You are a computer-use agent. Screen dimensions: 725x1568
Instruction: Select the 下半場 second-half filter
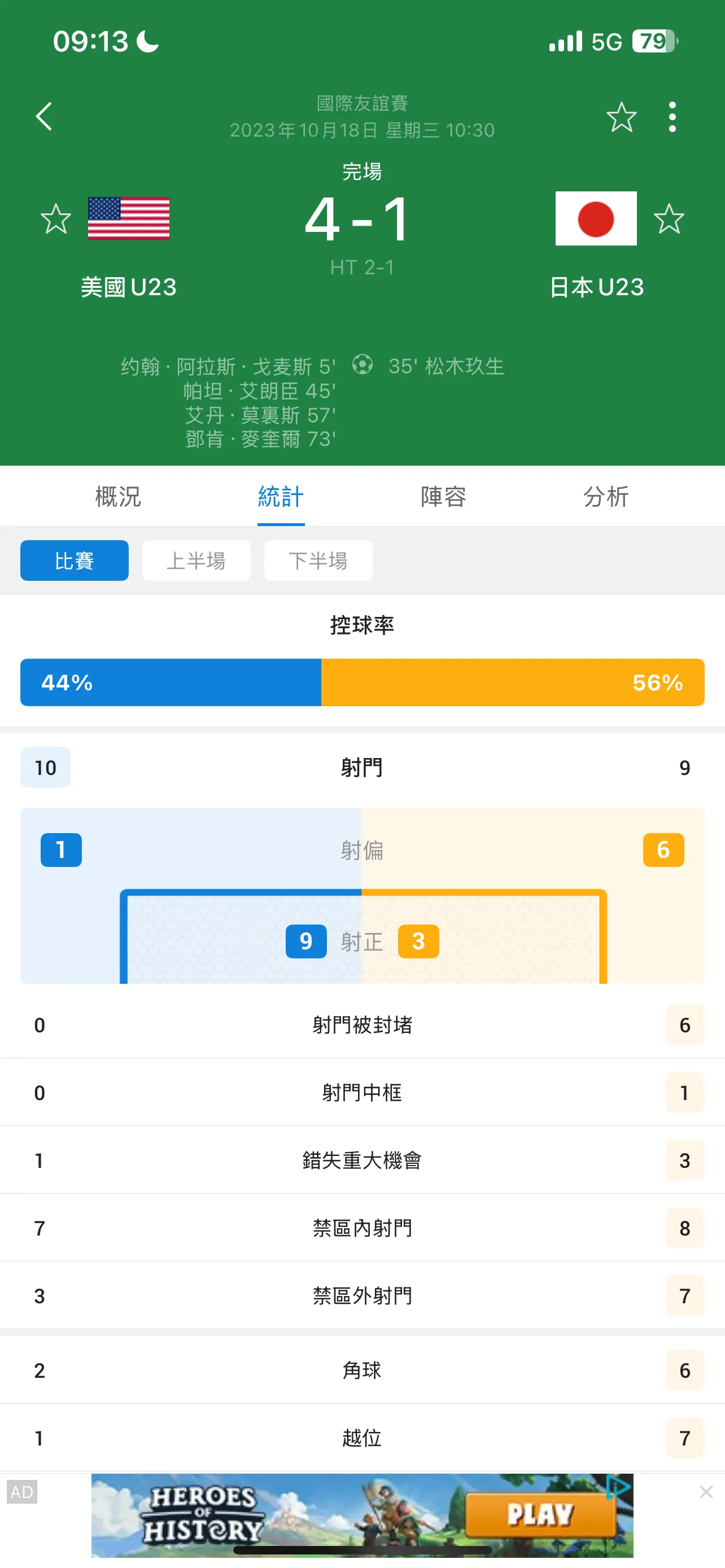[x=318, y=560]
